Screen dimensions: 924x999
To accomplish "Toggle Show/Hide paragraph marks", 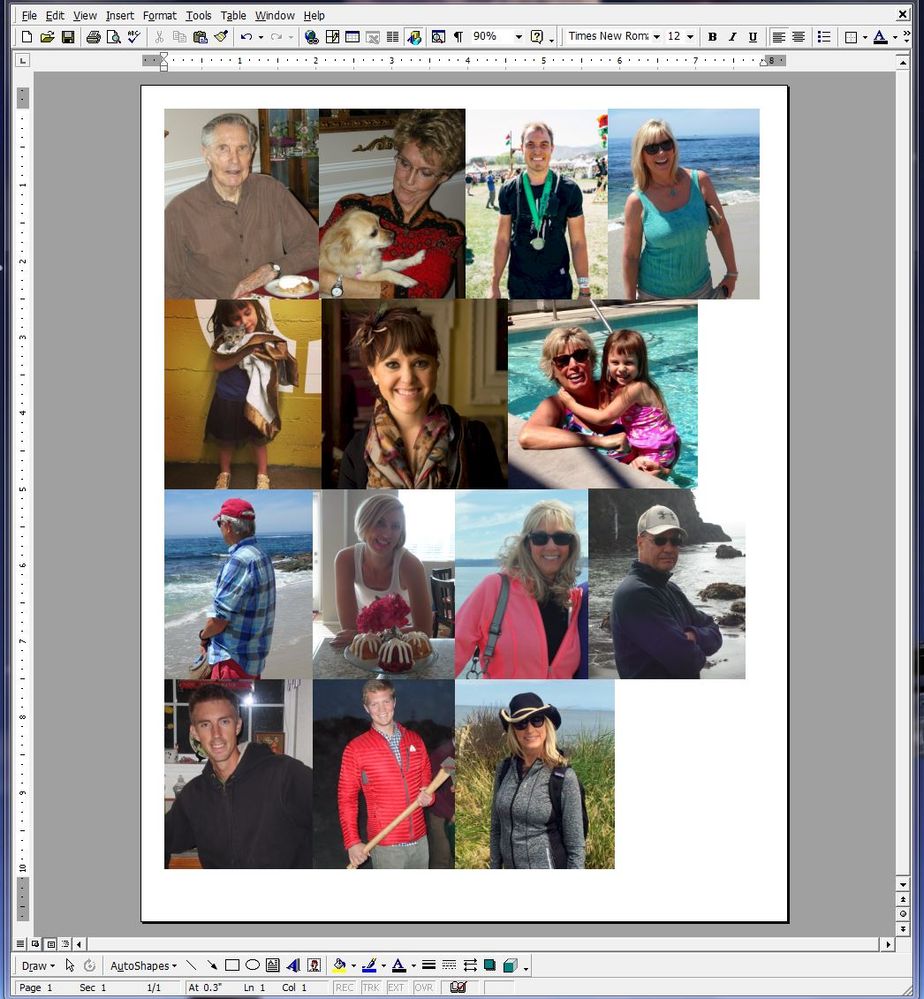I will click(458, 37).
